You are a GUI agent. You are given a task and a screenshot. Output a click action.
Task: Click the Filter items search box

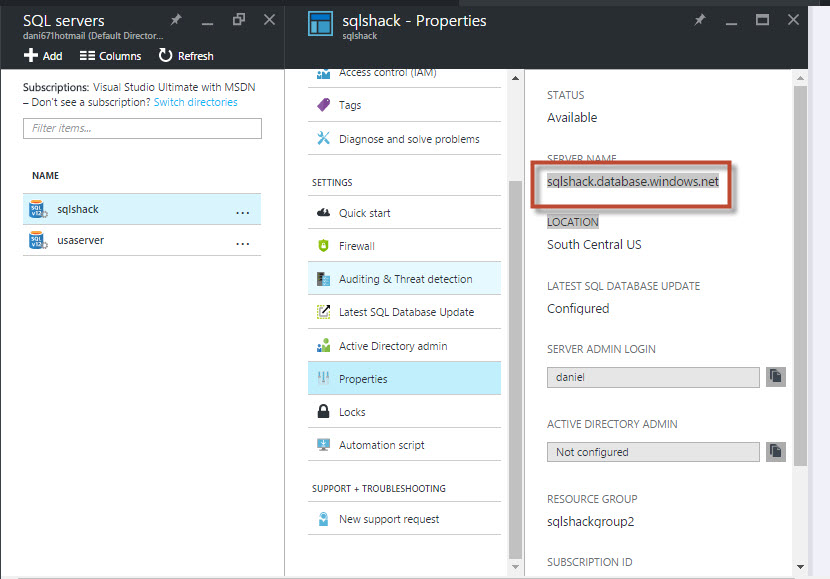tap(142, 128)
